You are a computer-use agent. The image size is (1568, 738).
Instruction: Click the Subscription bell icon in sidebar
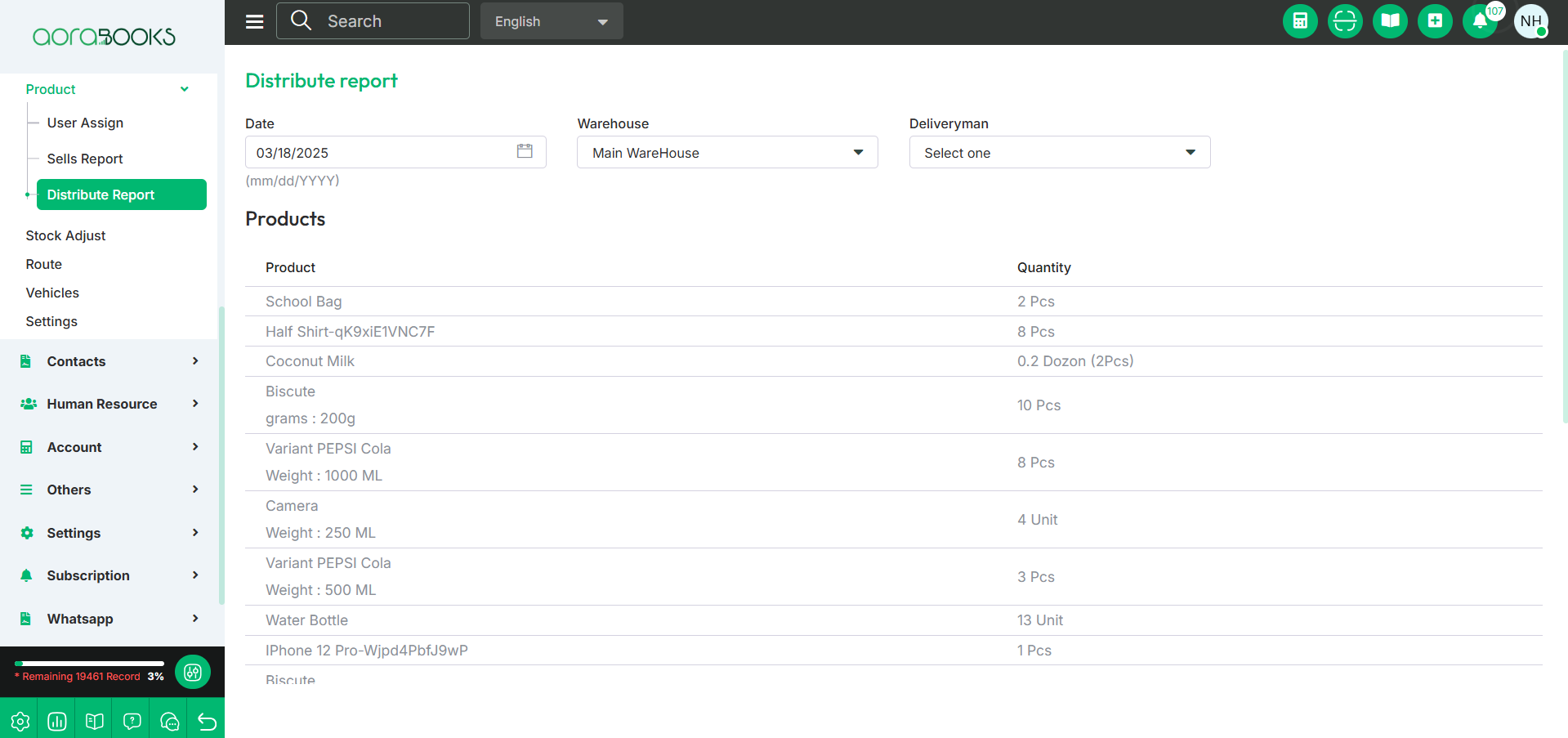tap(26, 575)
